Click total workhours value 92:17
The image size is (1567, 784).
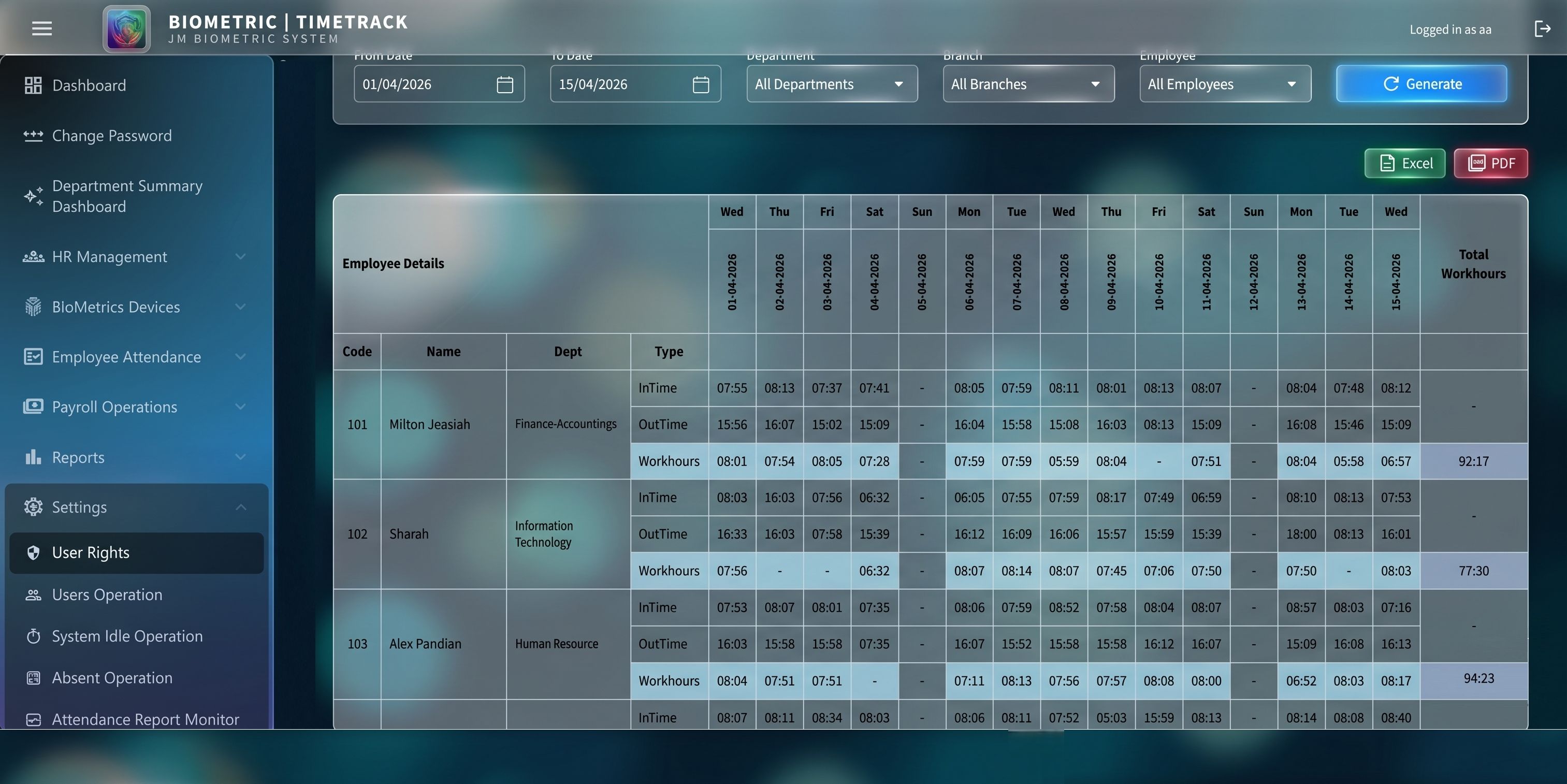1473,461
